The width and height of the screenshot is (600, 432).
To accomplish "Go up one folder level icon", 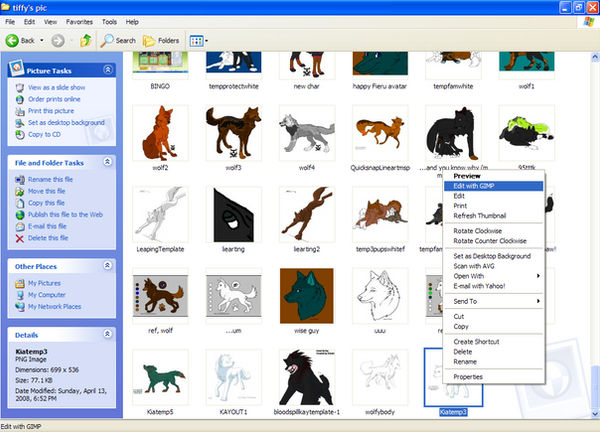I will pos(85,40).
